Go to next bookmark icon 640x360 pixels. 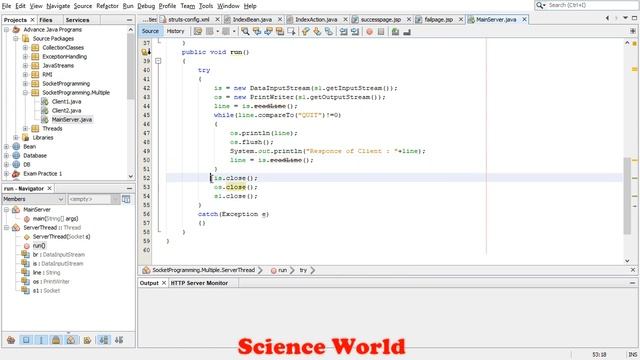point(317,31)
